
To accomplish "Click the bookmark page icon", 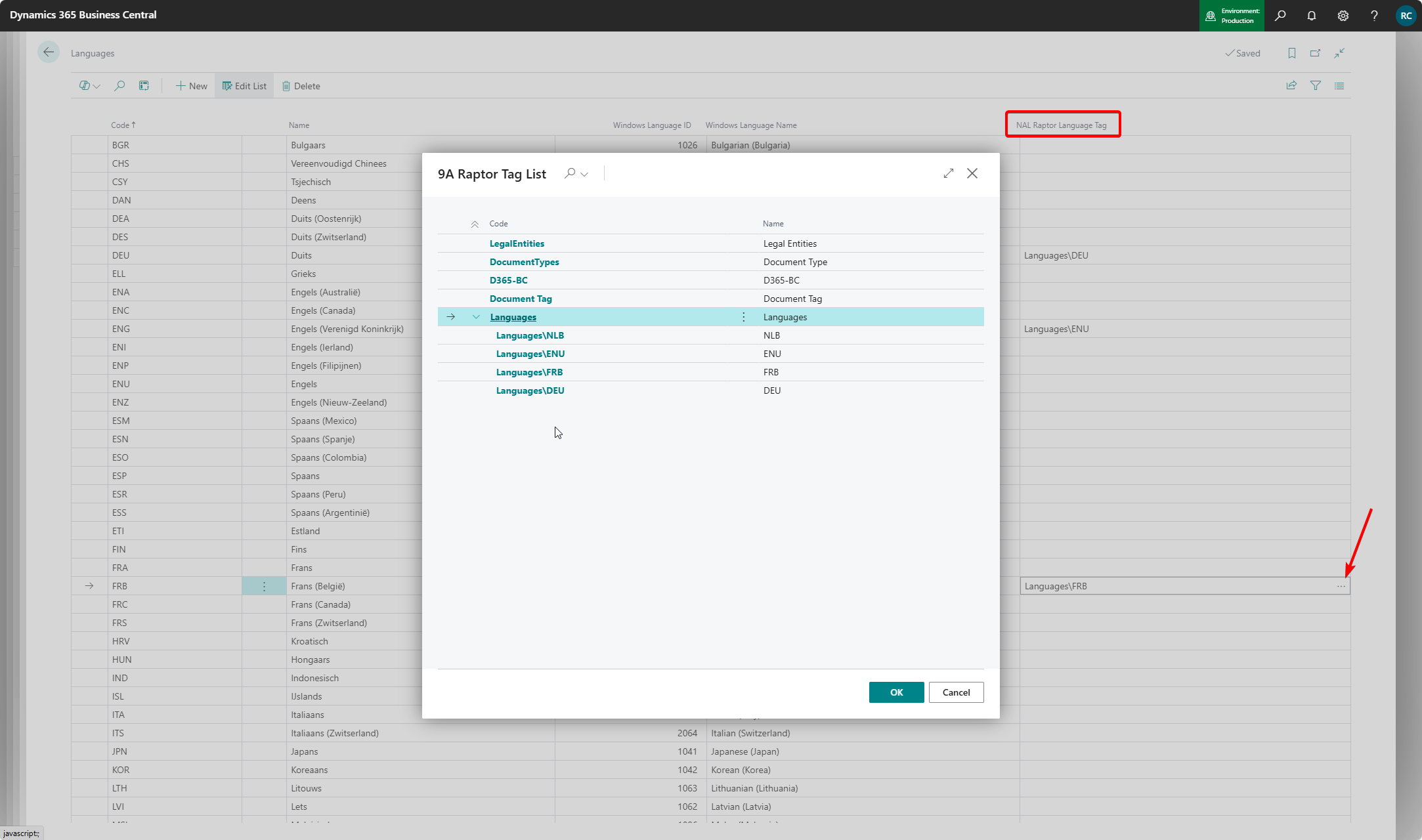I will 1291,53.
